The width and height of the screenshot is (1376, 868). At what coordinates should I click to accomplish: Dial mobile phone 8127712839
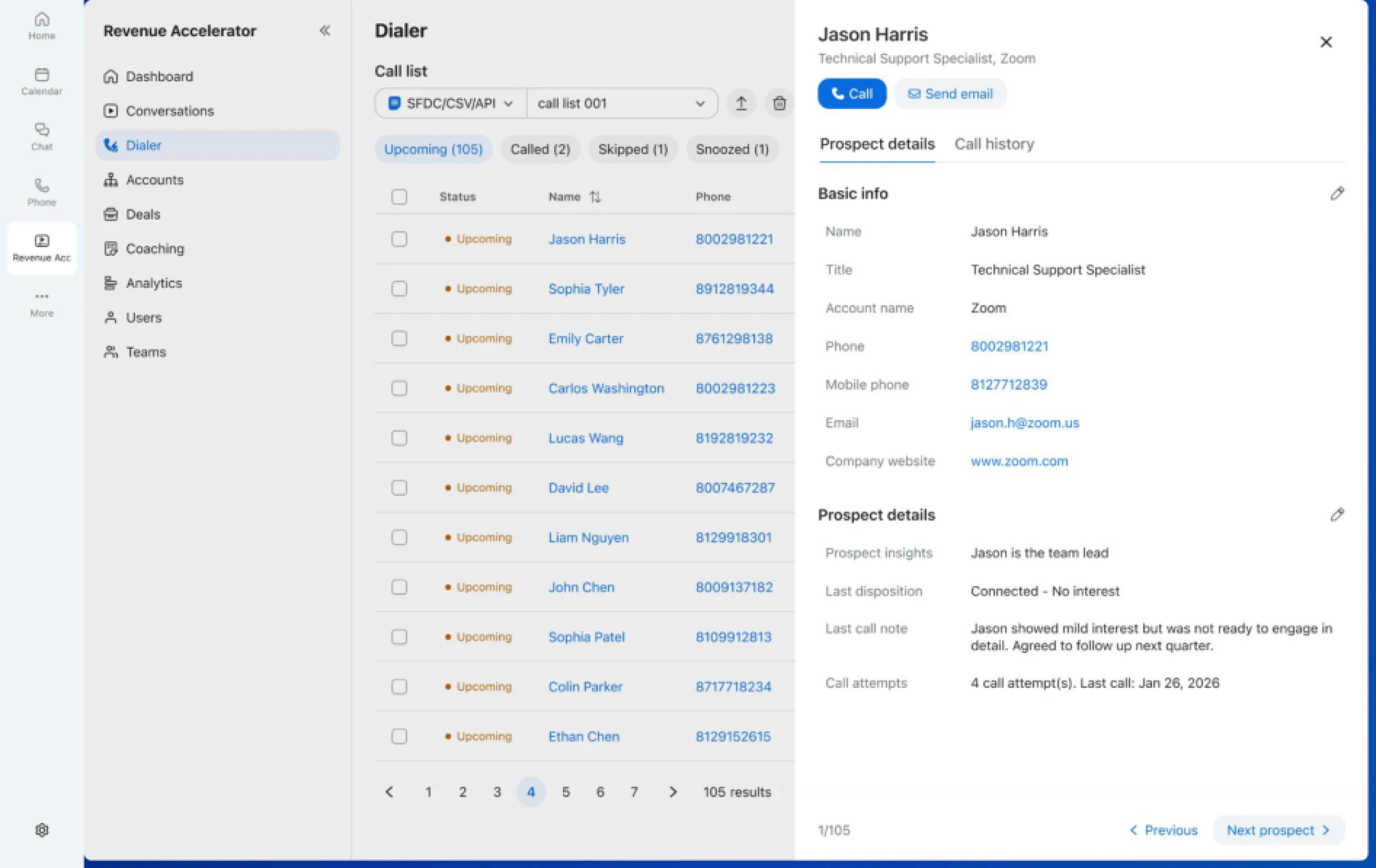(1008, 385)
